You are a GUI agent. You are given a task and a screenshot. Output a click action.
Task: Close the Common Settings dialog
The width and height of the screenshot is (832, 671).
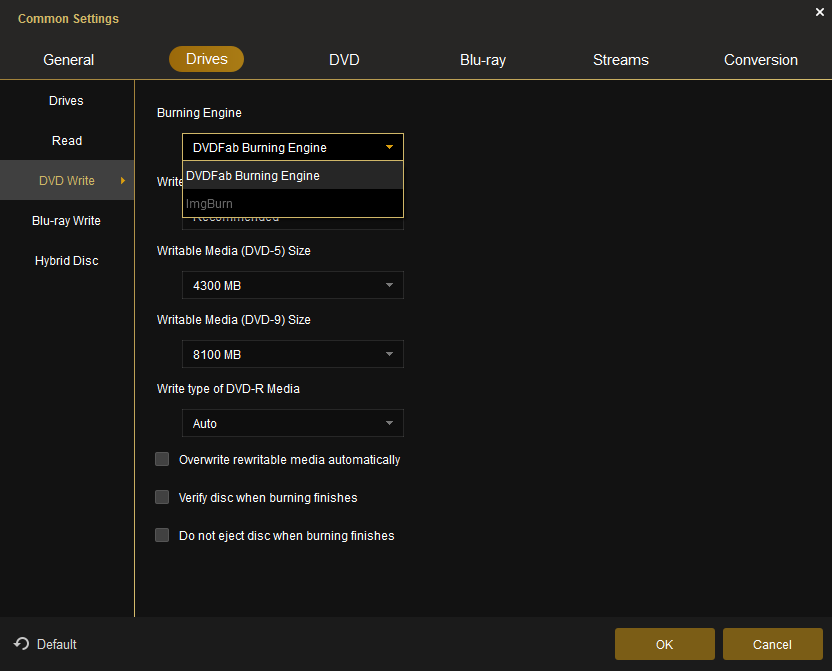(820, 12)
